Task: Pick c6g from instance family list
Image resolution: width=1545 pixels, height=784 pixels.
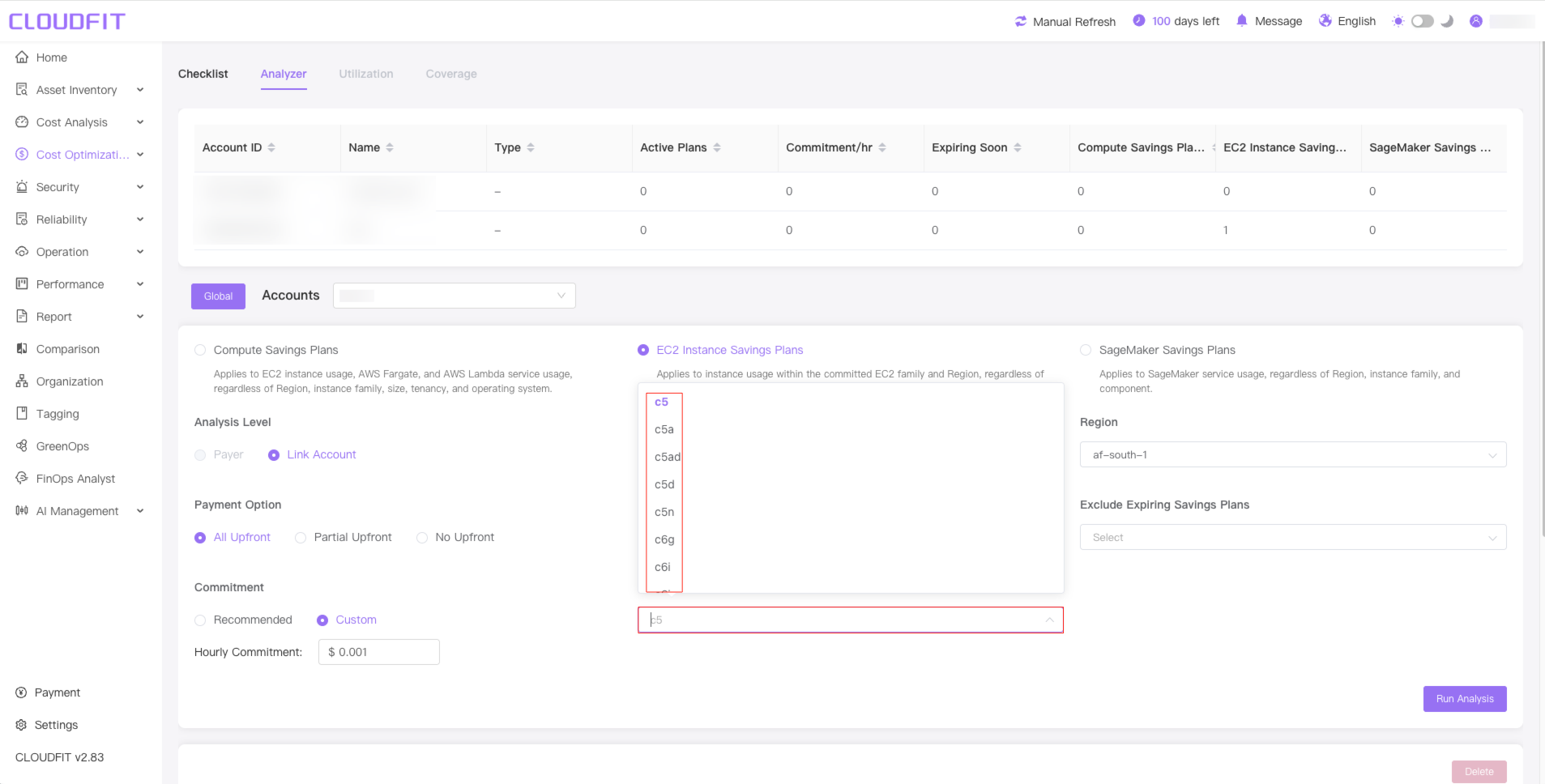Action: click(850, 539)
